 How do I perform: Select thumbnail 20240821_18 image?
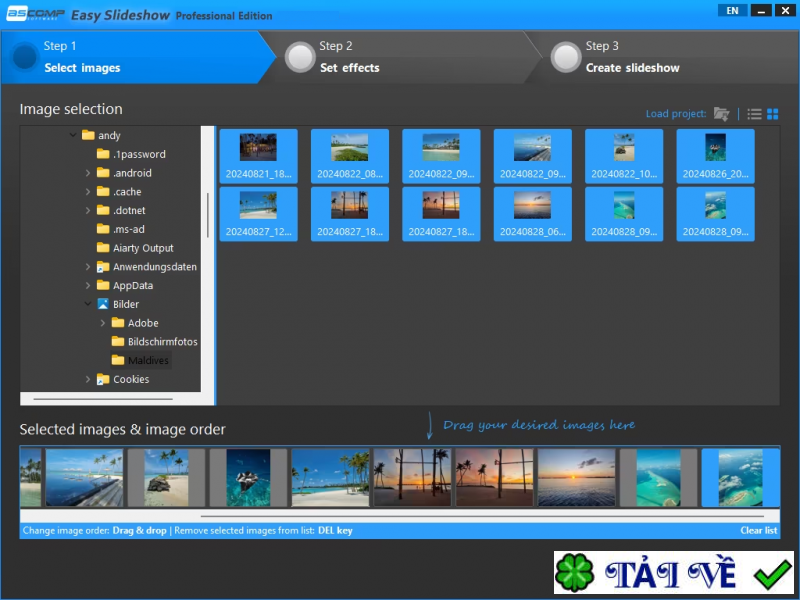coord(258,156)
